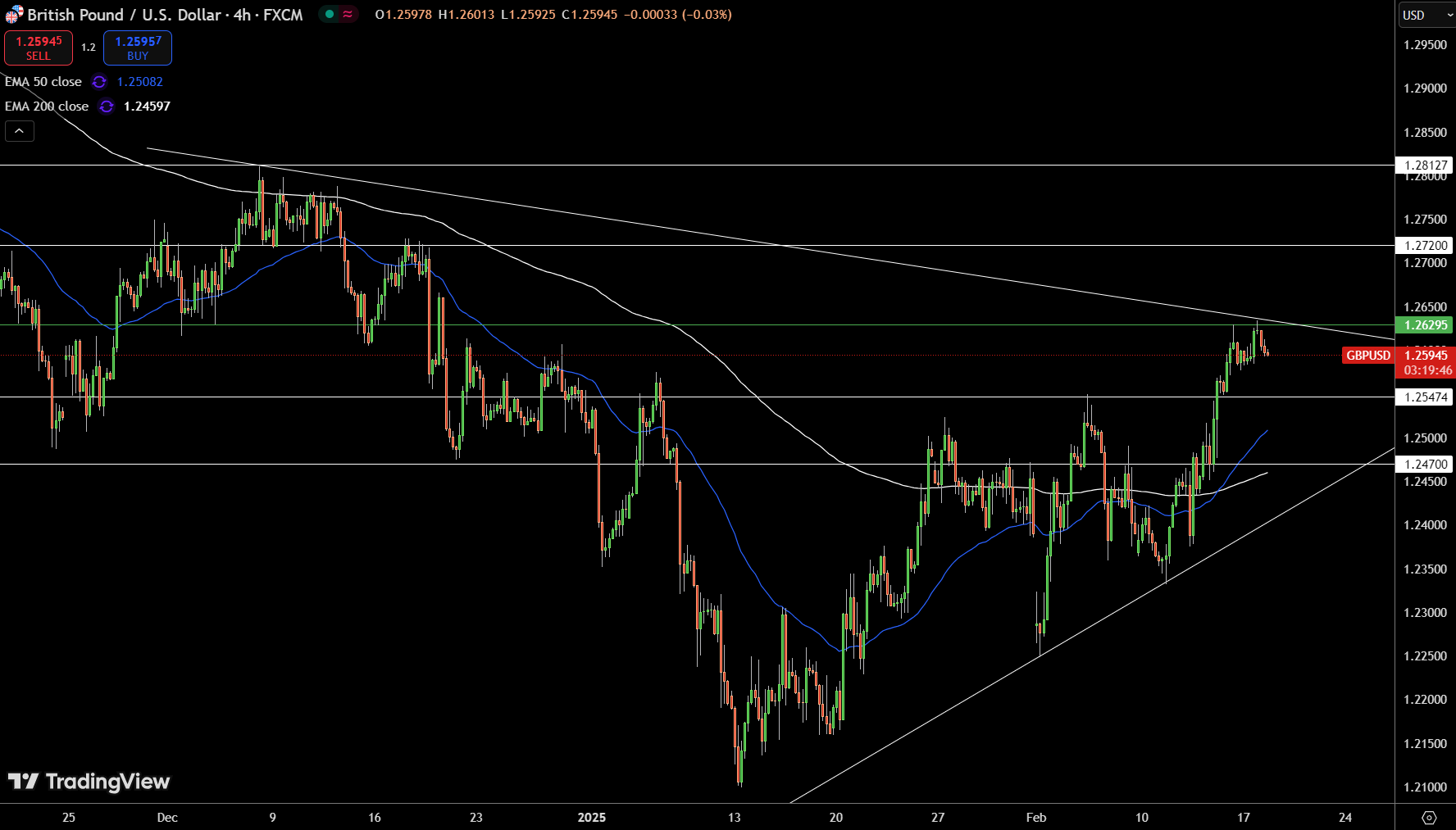
Task: Click the Feb label on the time axis
Action: coord(1036,818)
